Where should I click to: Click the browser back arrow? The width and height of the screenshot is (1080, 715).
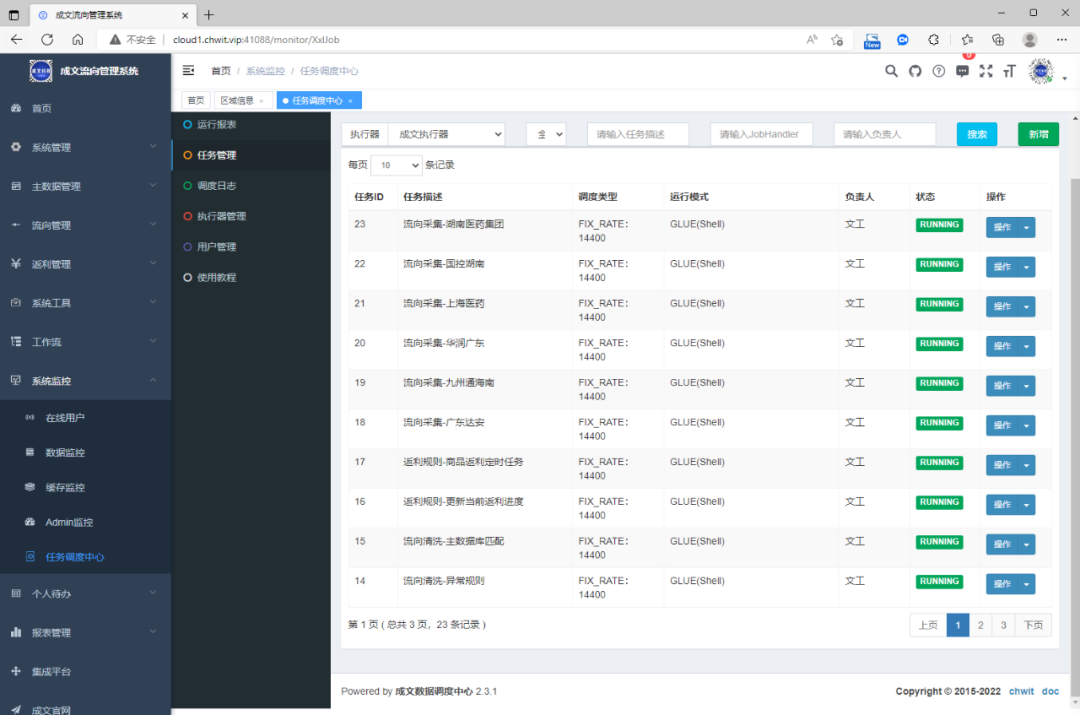[17, 39]
